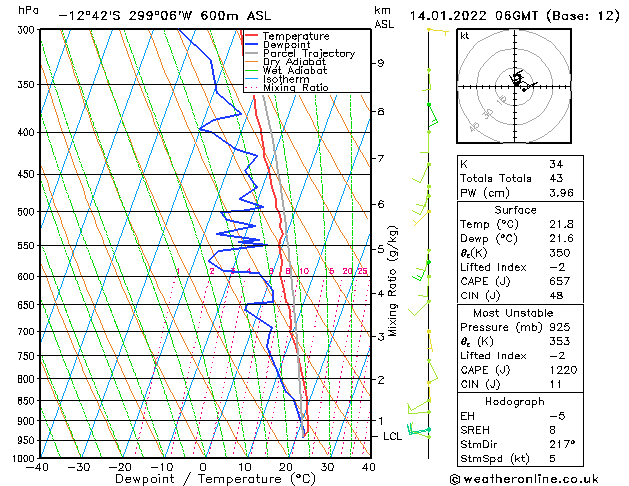629x486 pixels.
Task: Click the blue Dewpoint line sample in legend
Action: (x=251, y=45)
